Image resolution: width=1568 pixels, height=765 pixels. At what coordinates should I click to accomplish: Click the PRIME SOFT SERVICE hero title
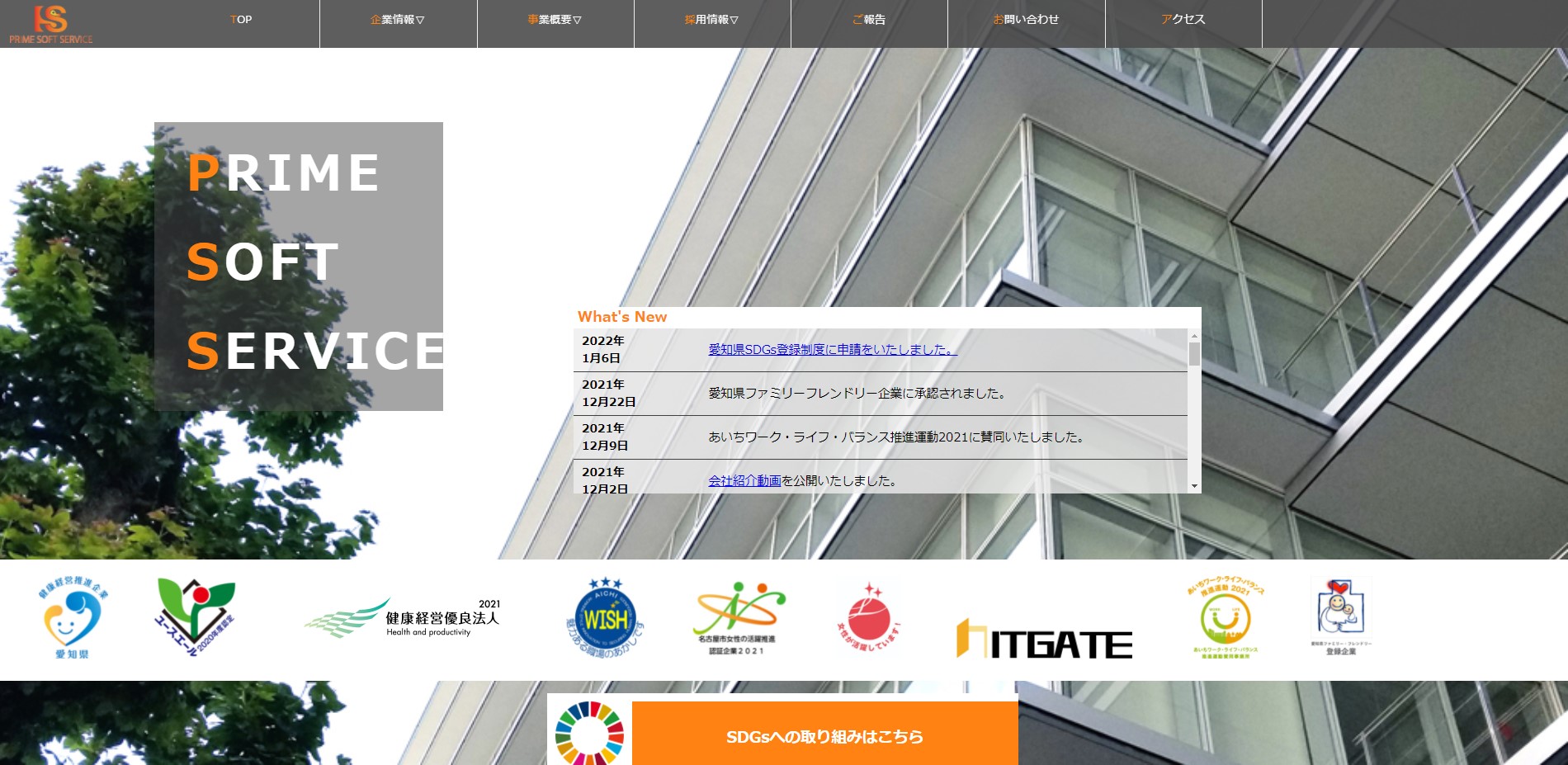click(x=315, y=262)
